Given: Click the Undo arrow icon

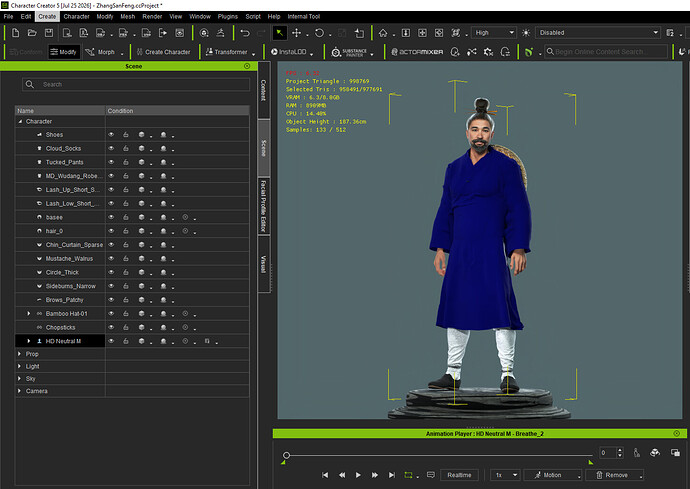Looking at the screenshot, I should [245, 33].
